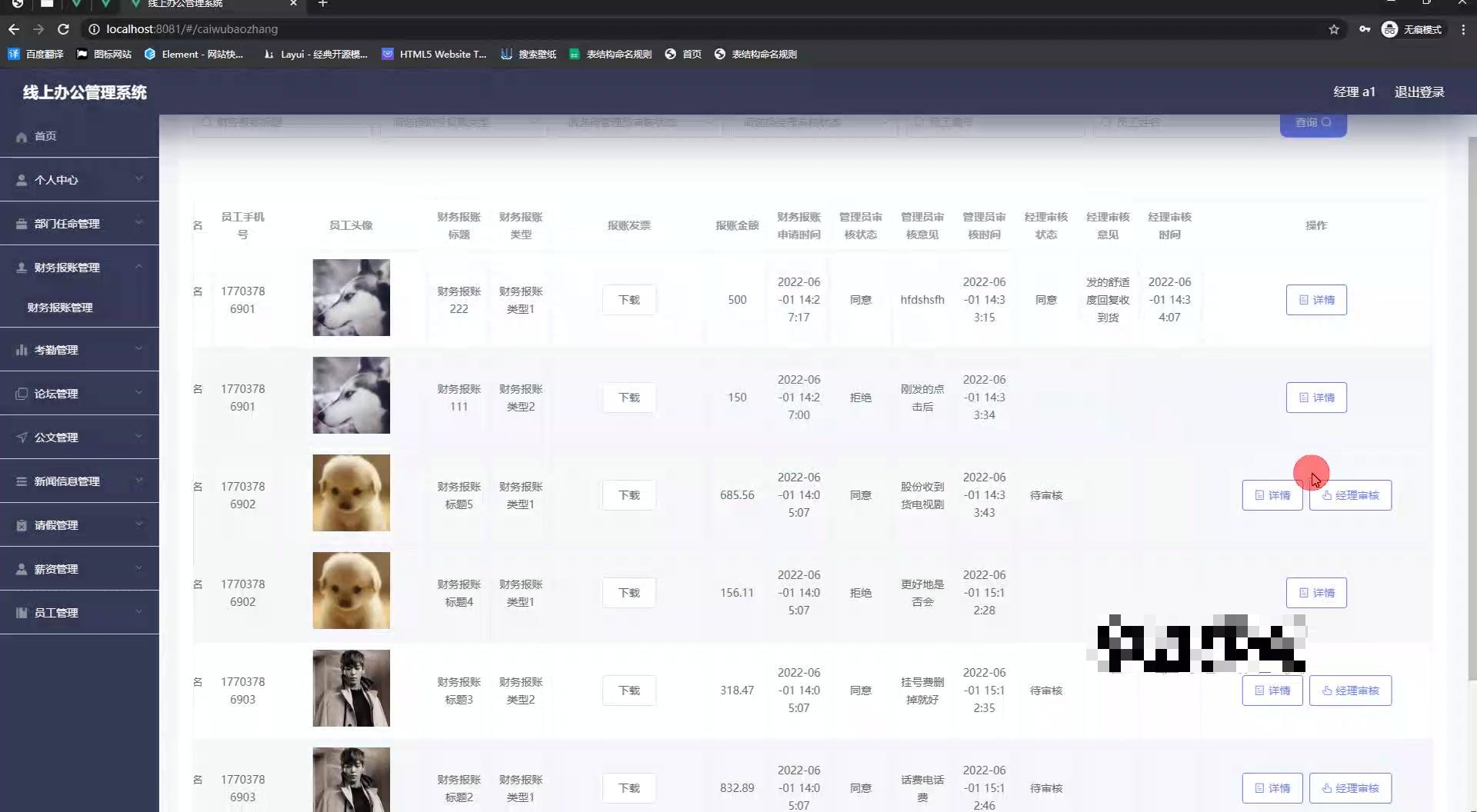This screenshot has width=1477, height=812.
Task: Open 详情 for the 财务报账111 row
Action: pyautogui.click(x=1316, y=398)
